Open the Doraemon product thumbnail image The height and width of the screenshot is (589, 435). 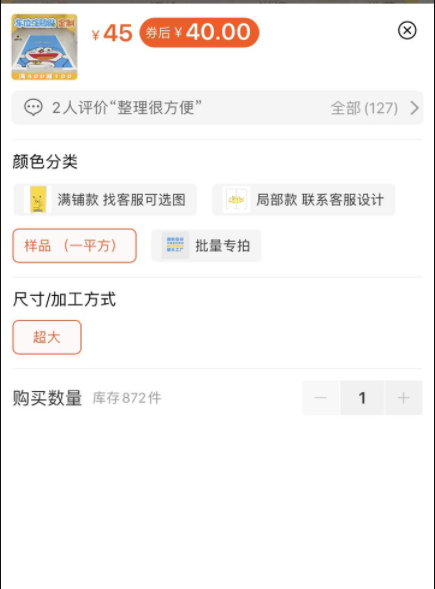pyautogui.click(x=44, y=47)
